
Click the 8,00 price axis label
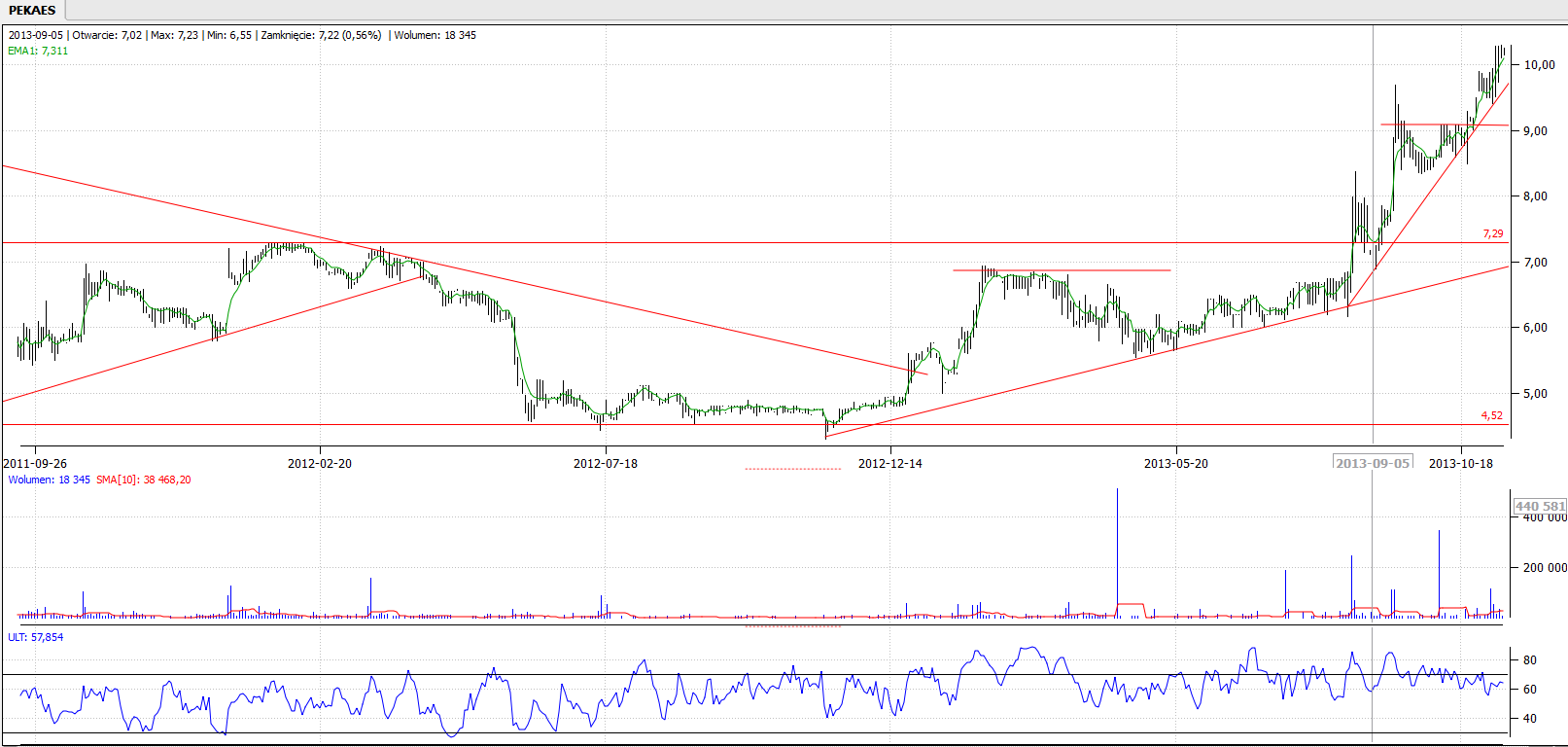[1536, 196]
